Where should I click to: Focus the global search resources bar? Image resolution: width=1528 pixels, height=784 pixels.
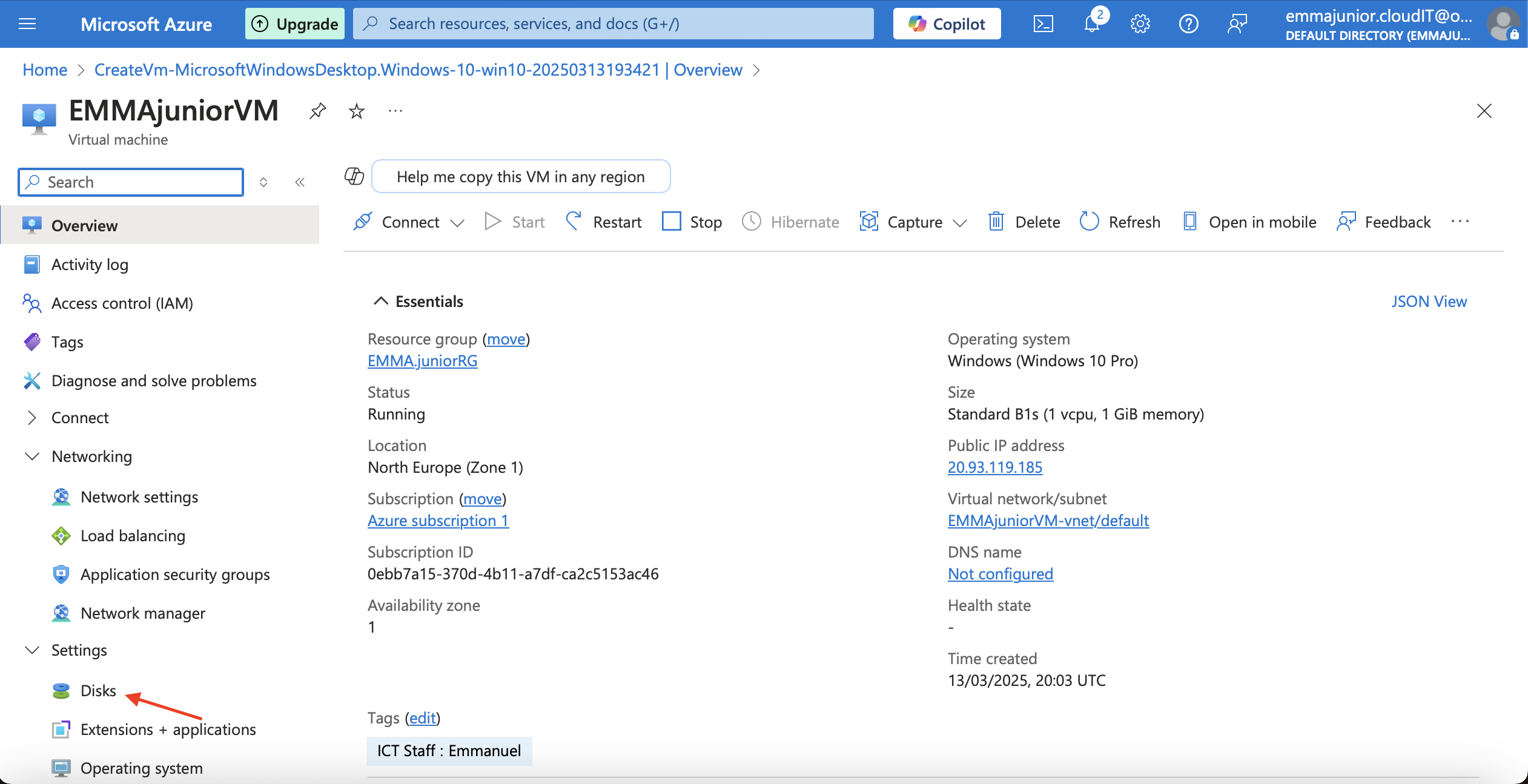click(613, 24)
